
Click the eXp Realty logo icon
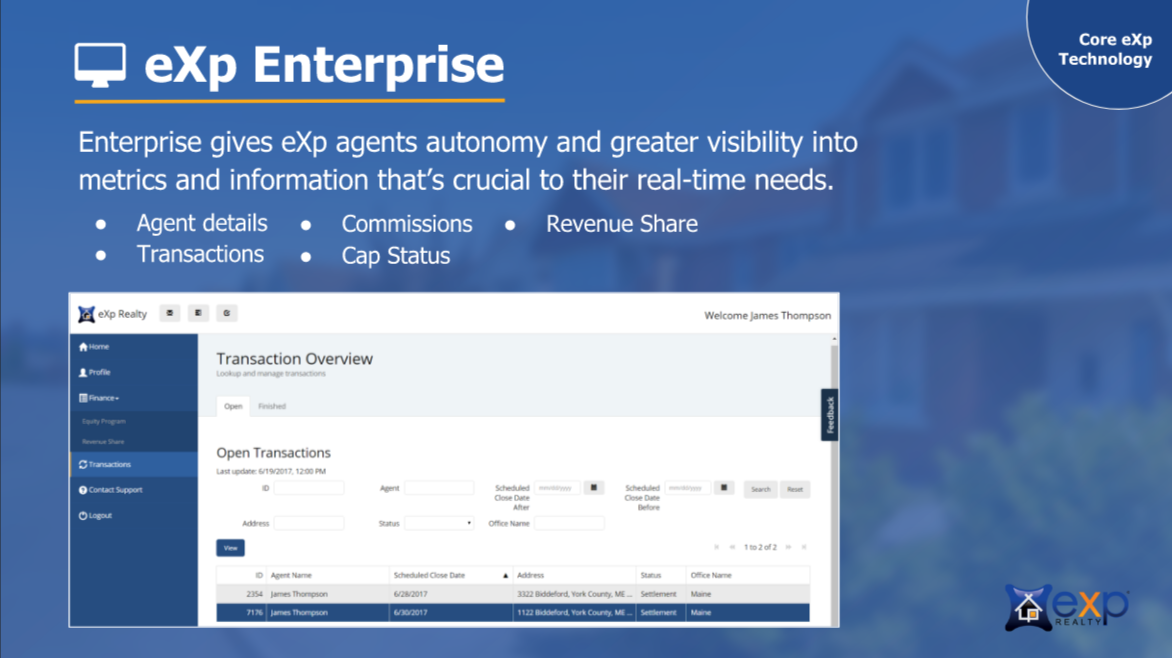point(87,314)
